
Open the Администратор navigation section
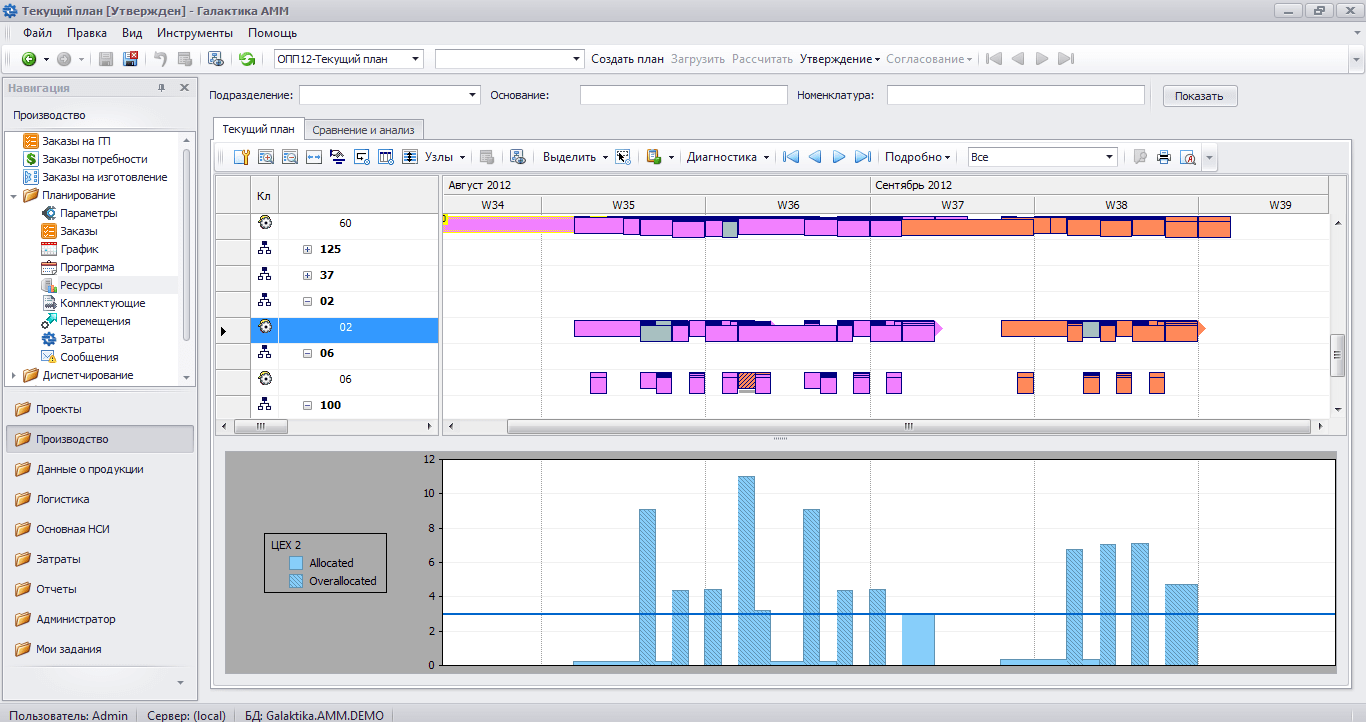[100, 619]
